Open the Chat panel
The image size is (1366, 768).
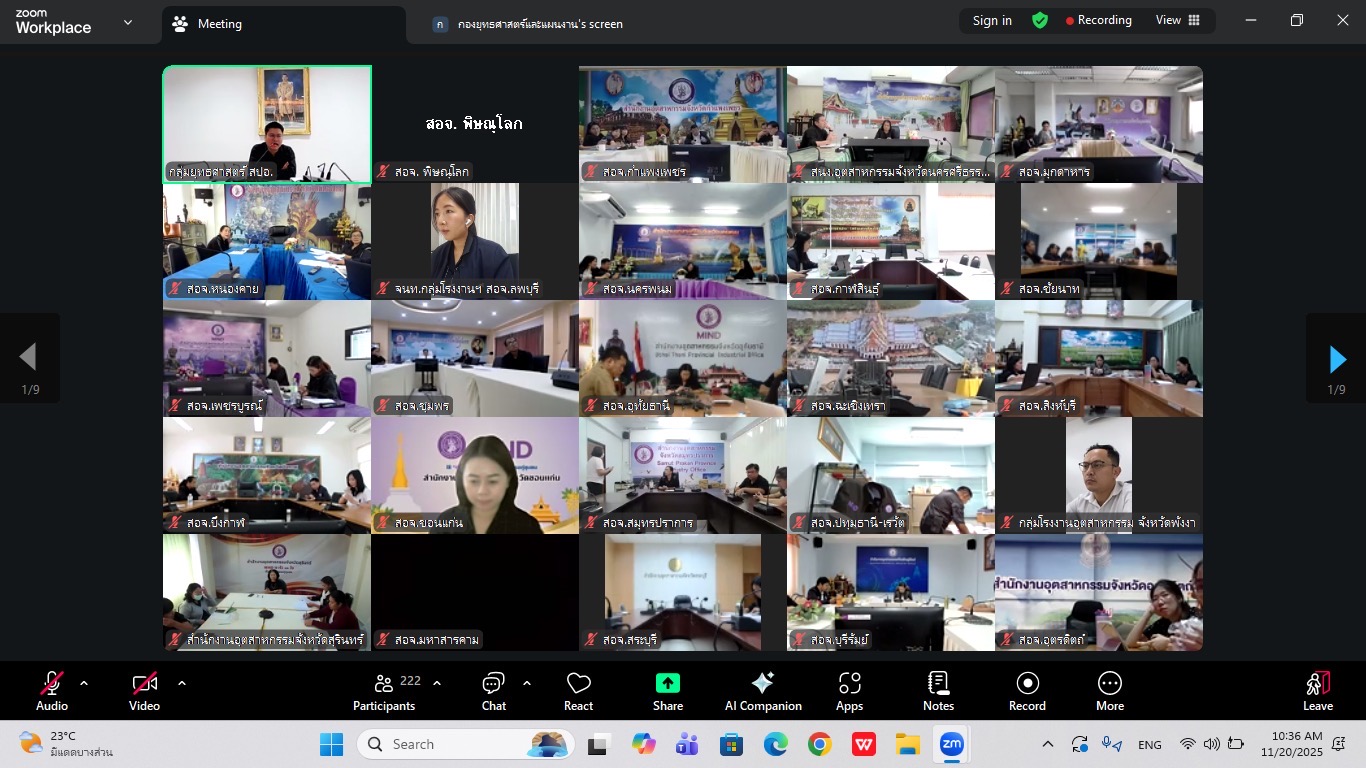493,691
